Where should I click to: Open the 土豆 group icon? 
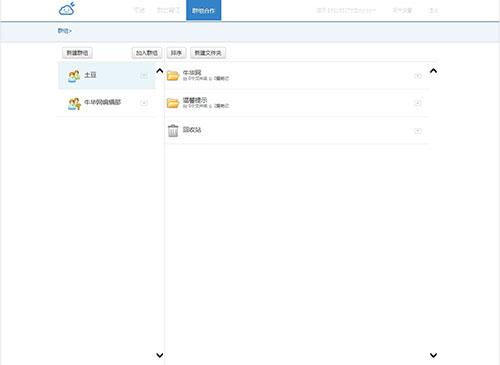(x=74, y=76)
